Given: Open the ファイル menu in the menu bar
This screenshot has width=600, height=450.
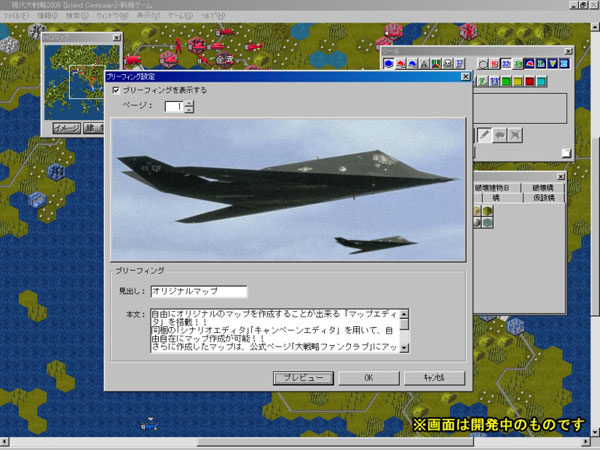Looking at the screenshot, I should tap(15, 17).
